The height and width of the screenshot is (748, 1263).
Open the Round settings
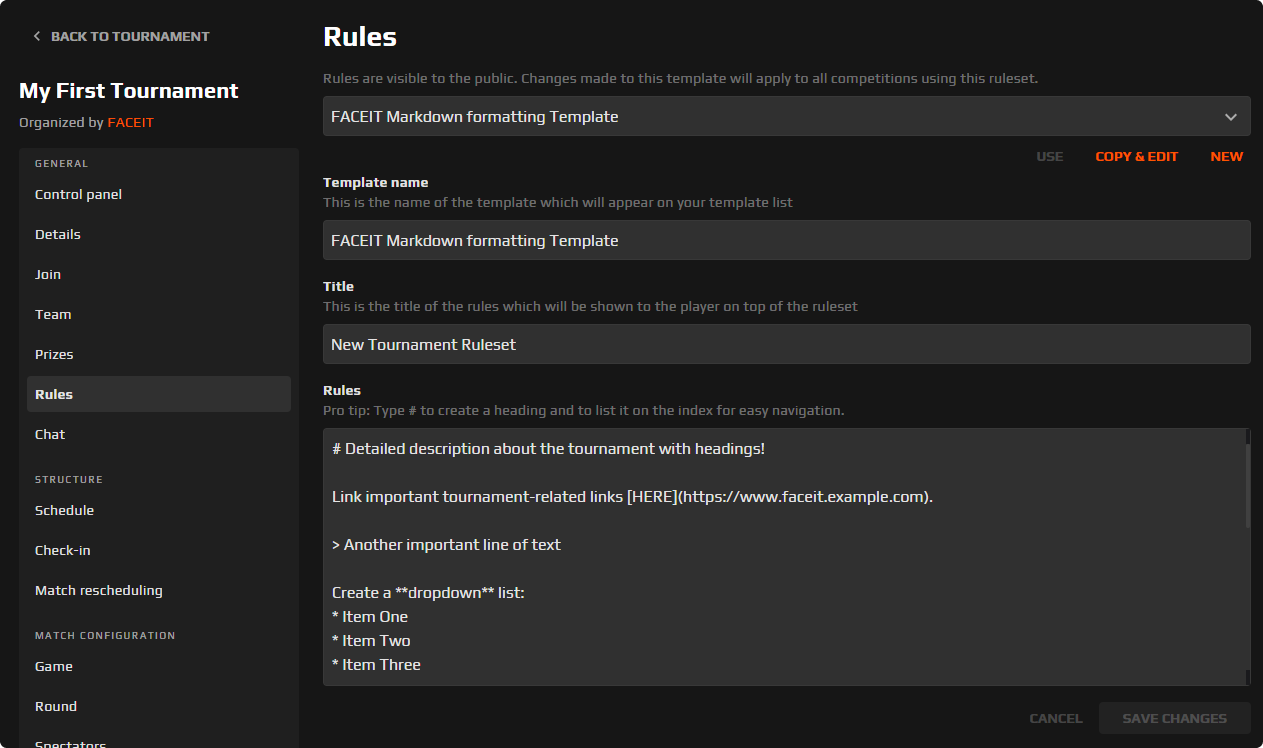(x=55, y=706)
